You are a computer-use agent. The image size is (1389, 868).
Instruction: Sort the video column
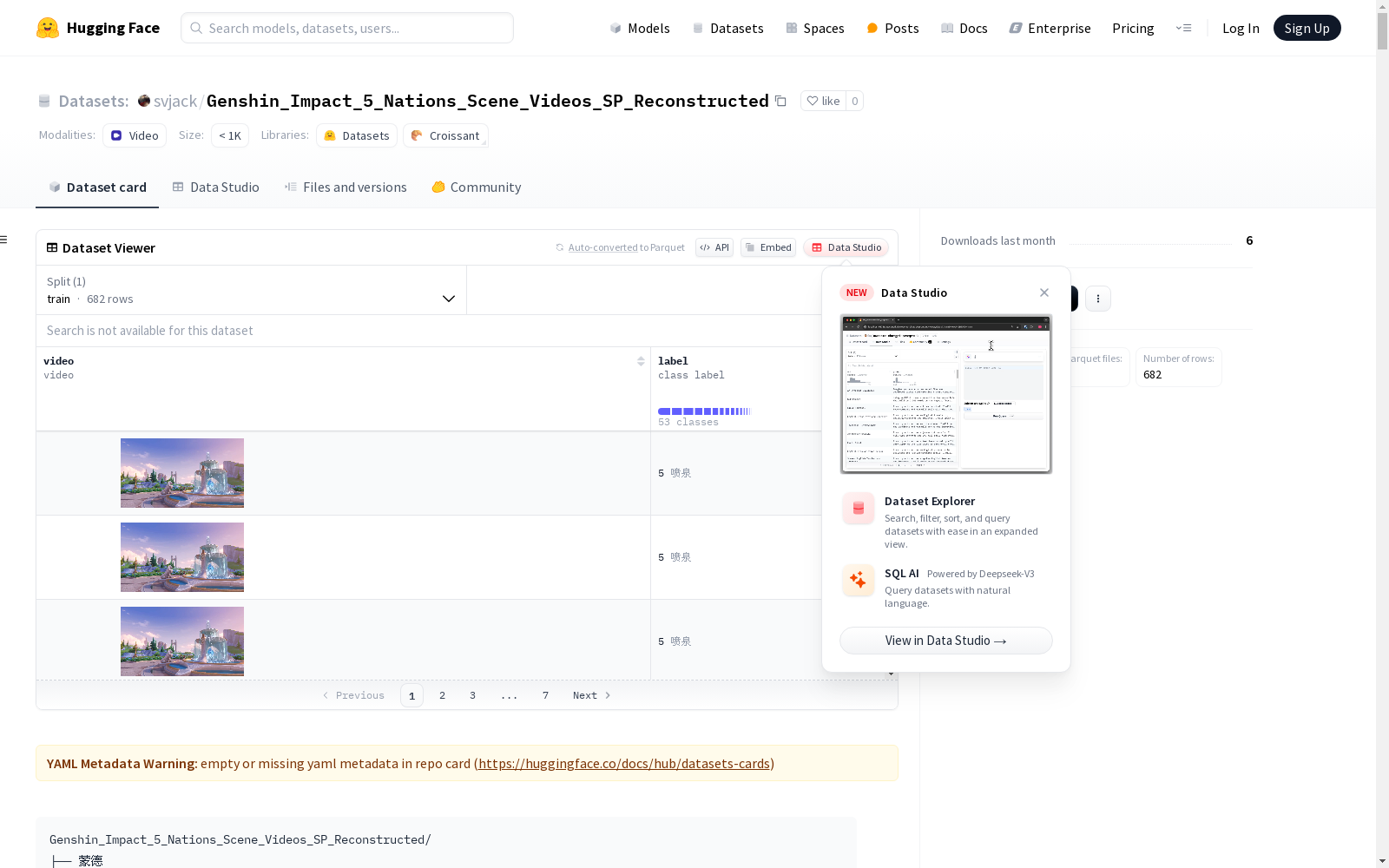(641, 361)
